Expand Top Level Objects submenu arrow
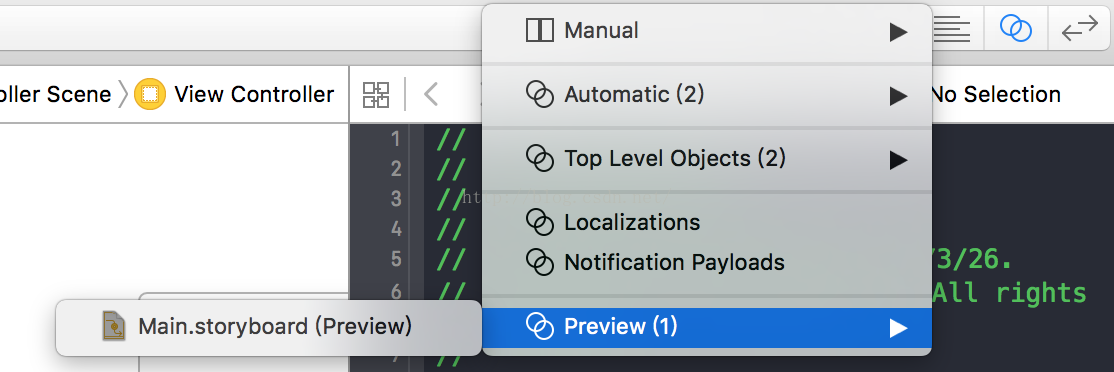 pyautogui.click(x=898, y=160)
